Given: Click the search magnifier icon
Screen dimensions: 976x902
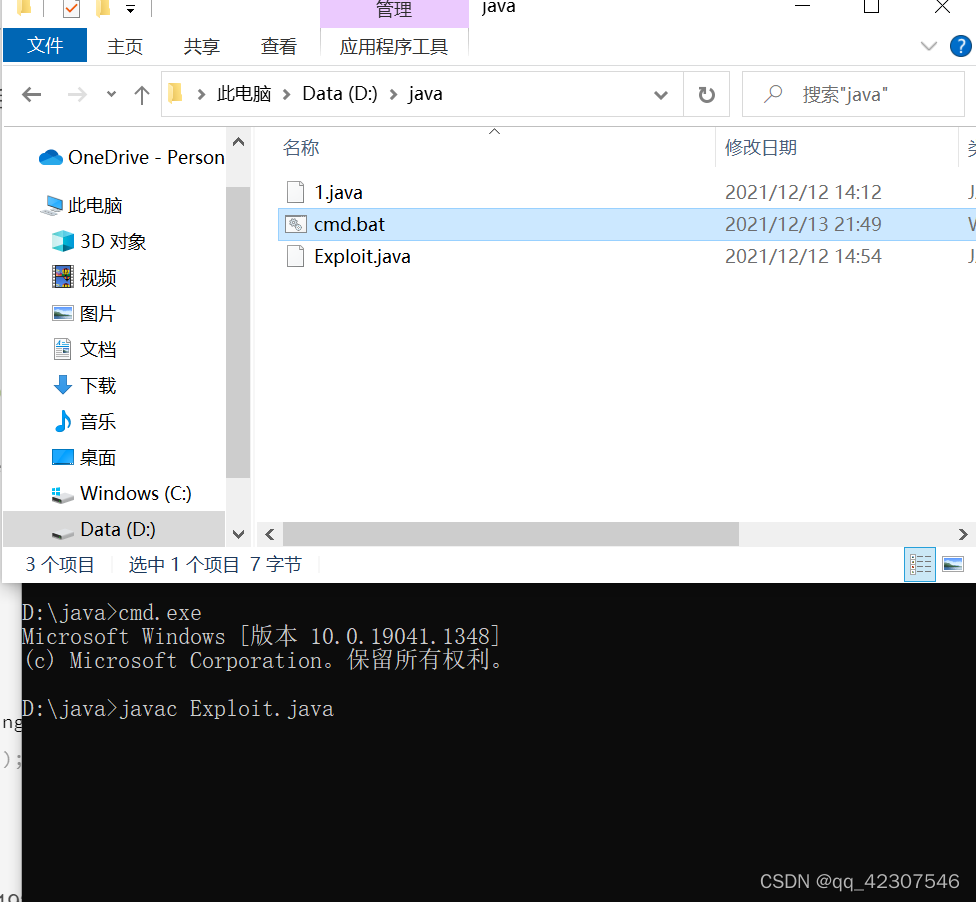Looking at the screenshot, I should 772,94.
